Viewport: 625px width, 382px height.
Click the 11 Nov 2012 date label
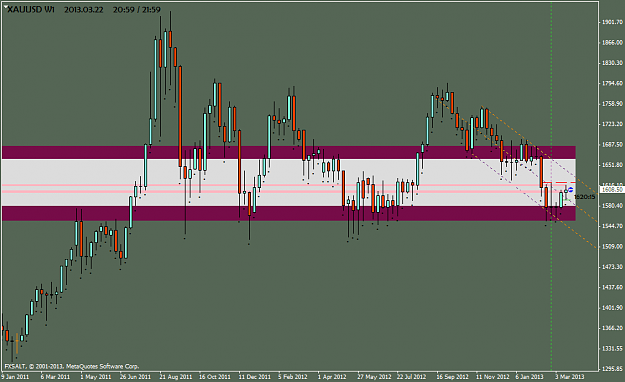[x=493, y=377]
